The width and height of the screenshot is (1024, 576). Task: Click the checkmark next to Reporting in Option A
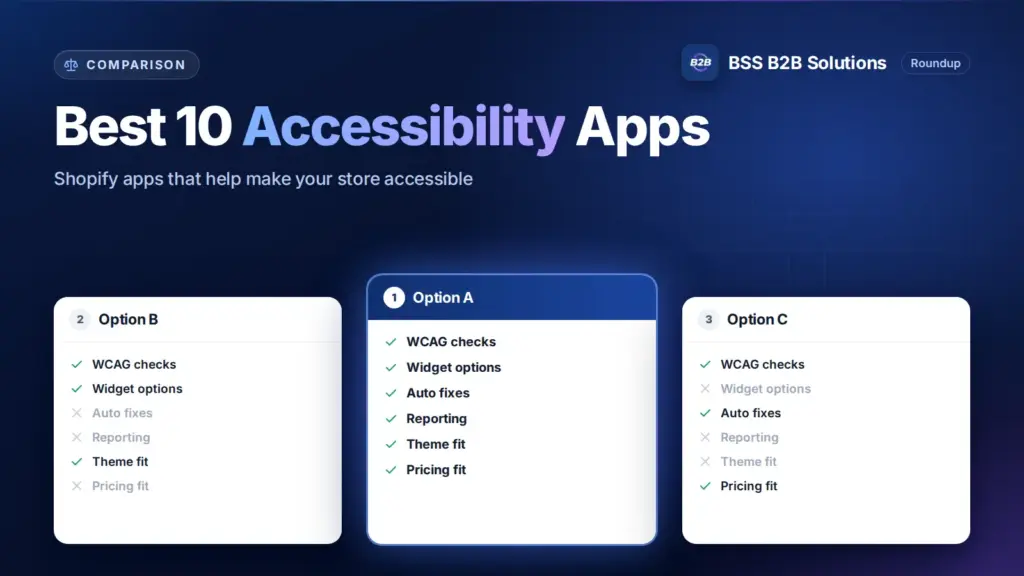pos(391,419)
